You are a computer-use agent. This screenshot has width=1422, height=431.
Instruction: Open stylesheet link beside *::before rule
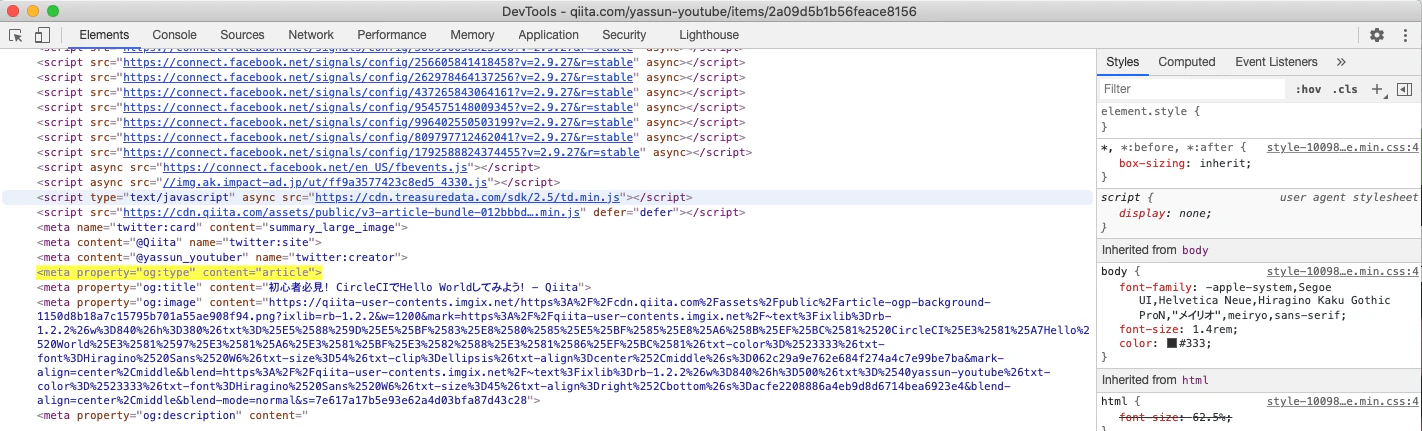(x=1343, y=147)
